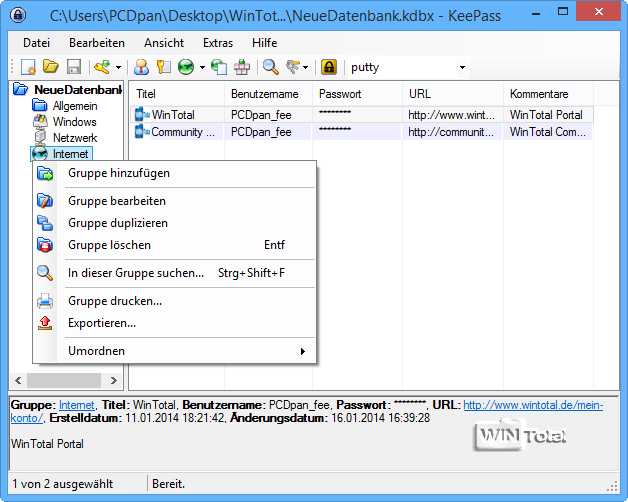Open the Internet group link in details
This screenshot has width=628, height=502.
(x=76, y=405)
